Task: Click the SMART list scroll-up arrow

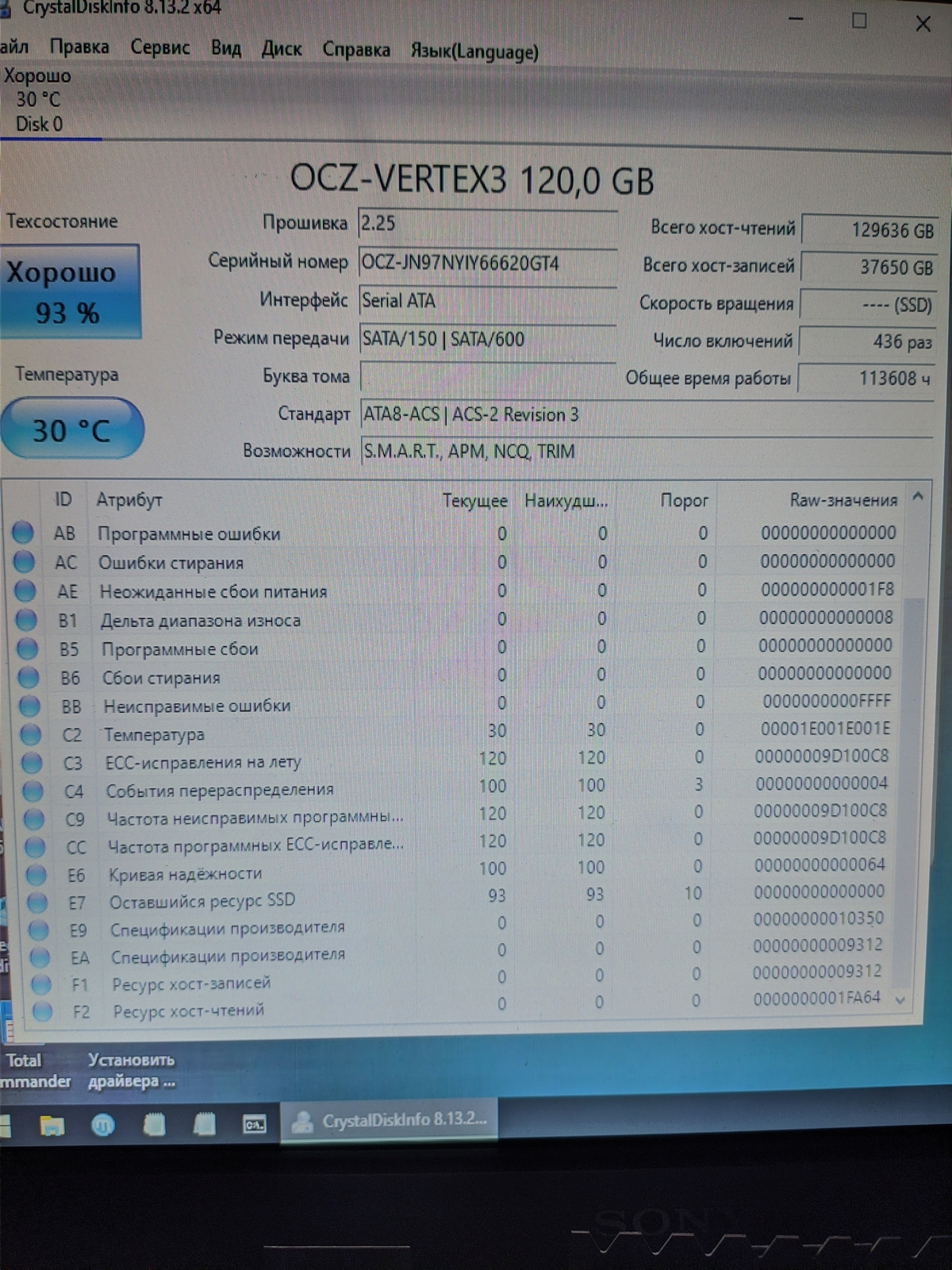Action: 918,497
